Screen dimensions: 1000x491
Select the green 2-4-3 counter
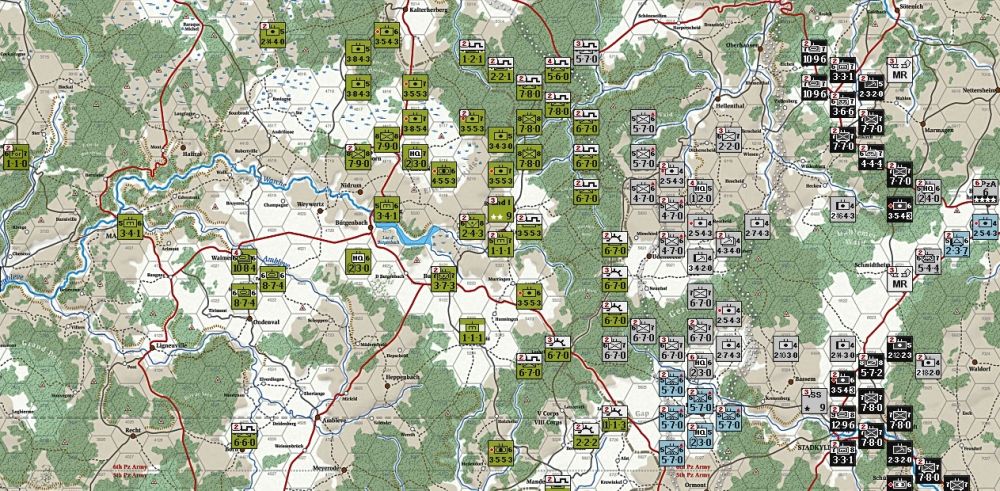click(x=472, y=226)
